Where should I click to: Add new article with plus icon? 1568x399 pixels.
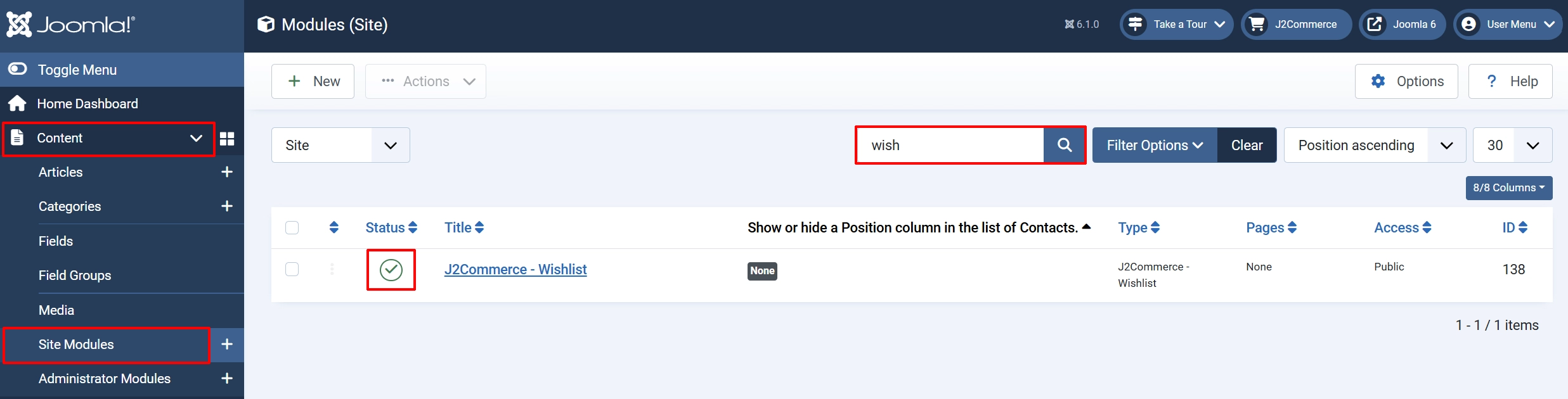227,172
